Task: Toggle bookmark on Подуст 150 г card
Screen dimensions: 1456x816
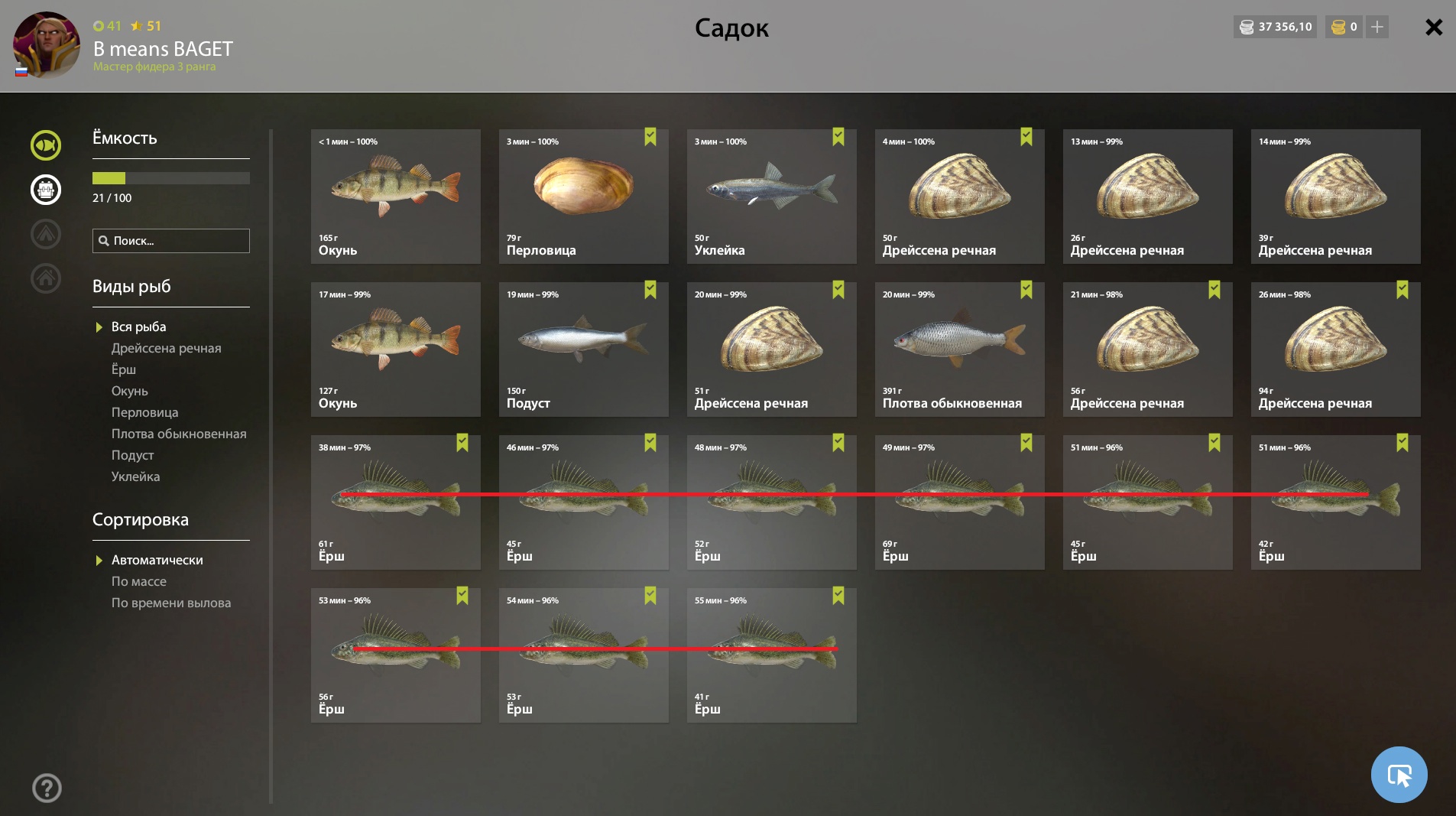Action: (x=650, y=290)
